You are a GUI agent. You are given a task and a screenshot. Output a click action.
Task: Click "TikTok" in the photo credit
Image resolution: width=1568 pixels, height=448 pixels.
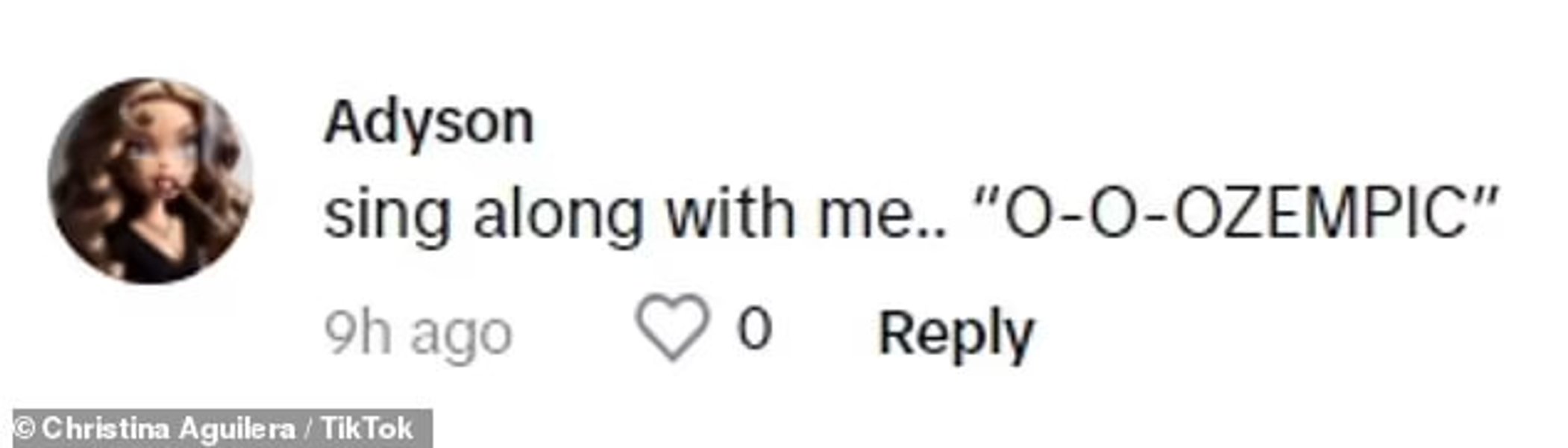(367, 429)
